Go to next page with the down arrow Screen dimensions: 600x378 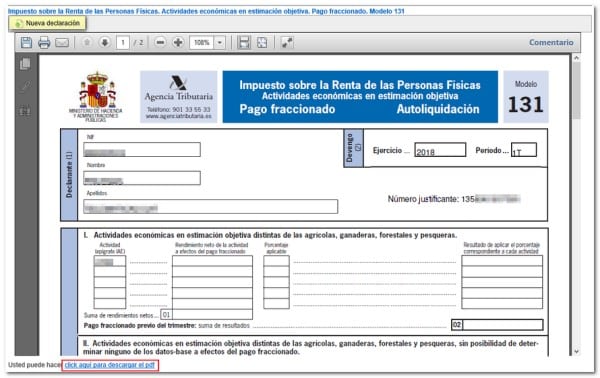coord(104,42)
